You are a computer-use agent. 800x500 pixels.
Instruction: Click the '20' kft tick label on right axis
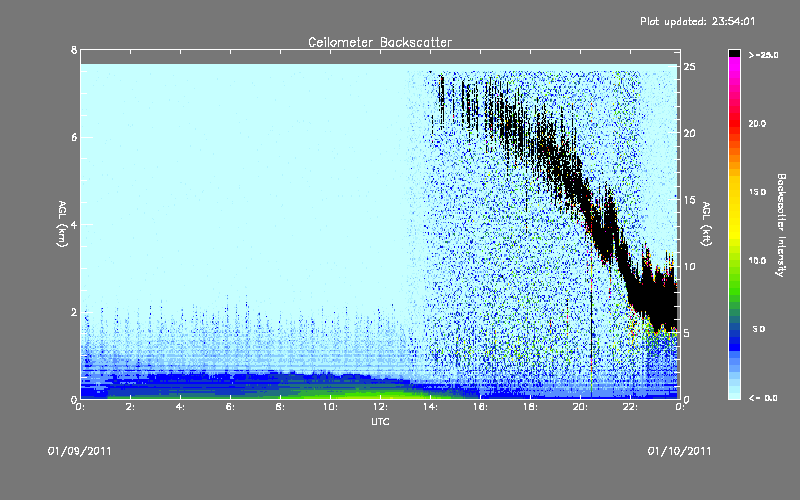pos(690,133)
